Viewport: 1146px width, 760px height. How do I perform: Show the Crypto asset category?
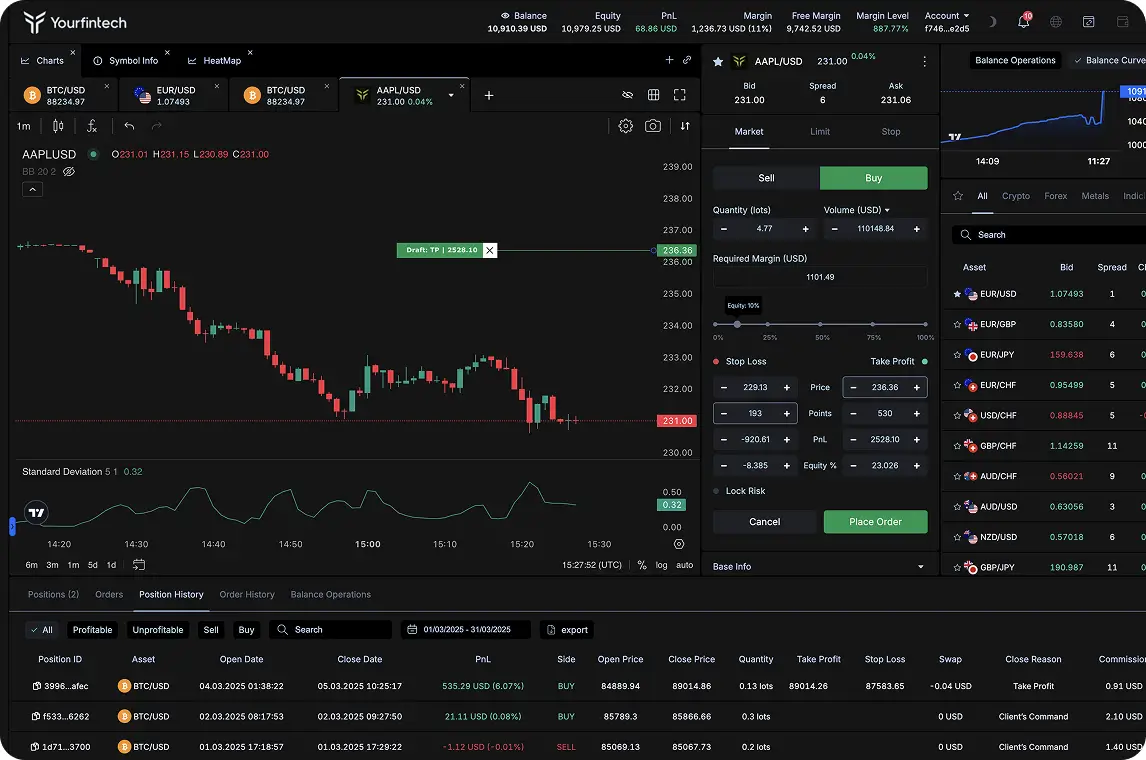[1016, 196]
